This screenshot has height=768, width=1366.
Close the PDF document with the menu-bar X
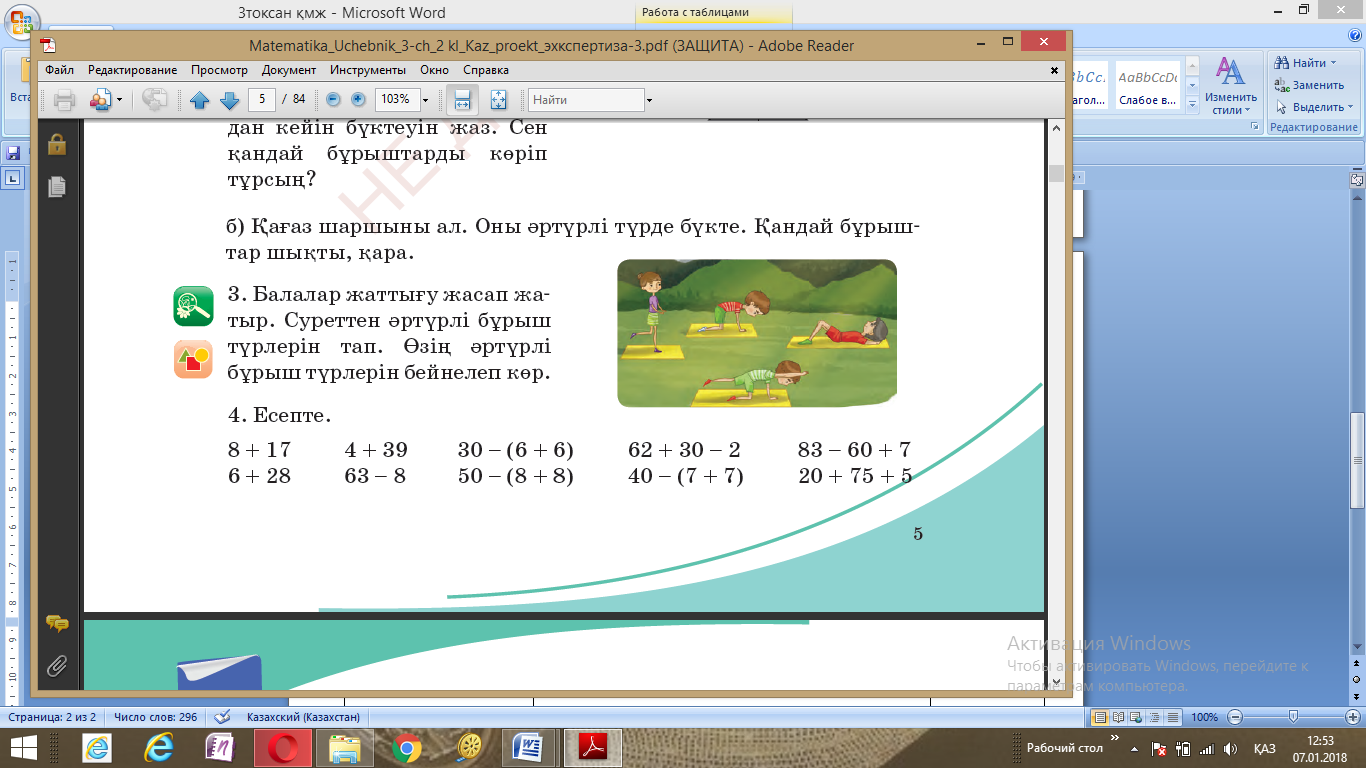(x=1054, y=70)
